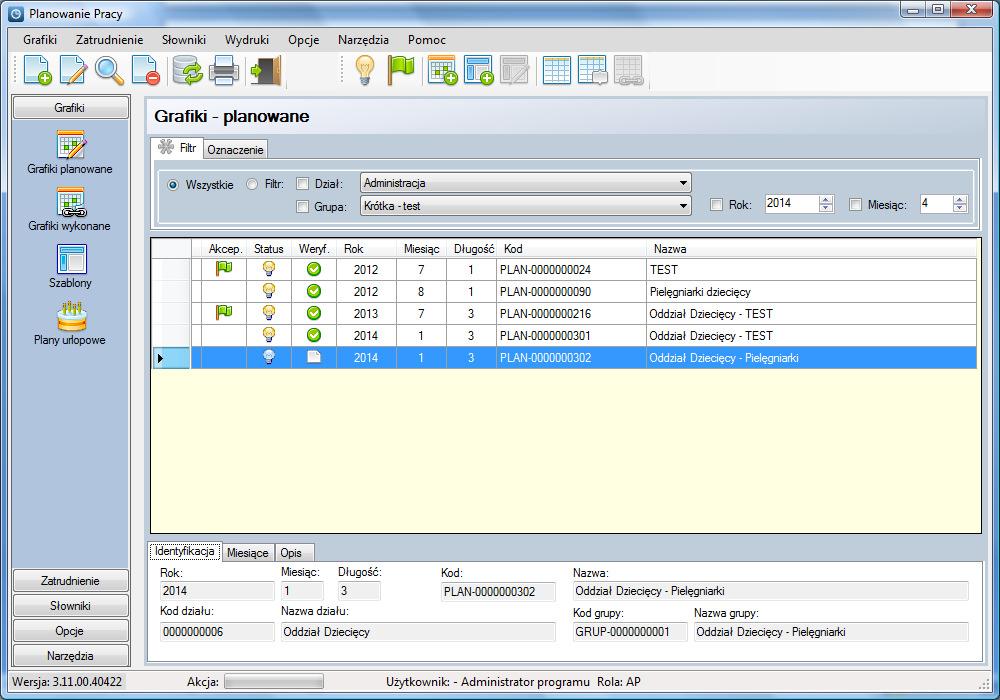Image resolution: width=1000 pixels, height=700 pixels.
Task: Click the exit door toolbar icon
Action: [x=265, y=70]
